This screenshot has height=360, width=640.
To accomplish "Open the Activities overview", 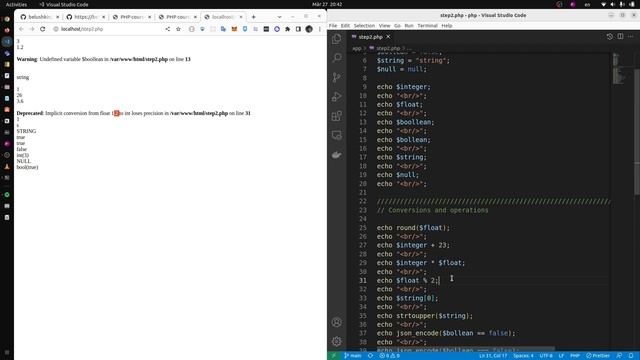I will pyautogui.click(x=16, y=4).
